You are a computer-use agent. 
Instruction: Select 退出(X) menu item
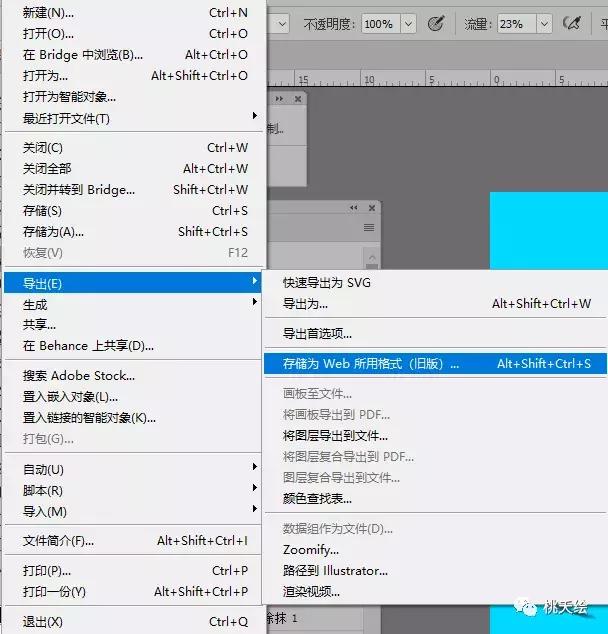(135, 621)
